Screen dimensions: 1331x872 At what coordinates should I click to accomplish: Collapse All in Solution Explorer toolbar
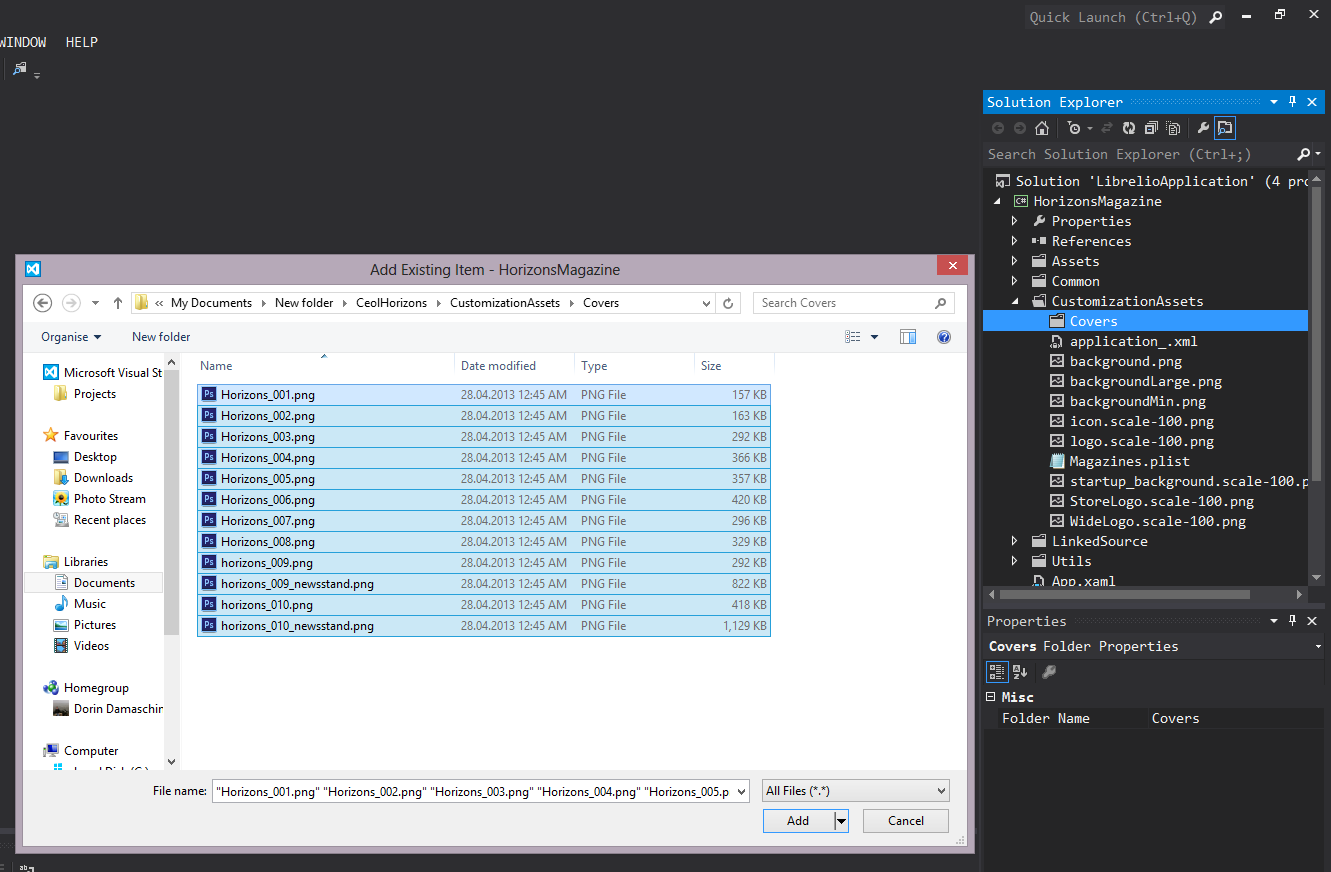1151,128
